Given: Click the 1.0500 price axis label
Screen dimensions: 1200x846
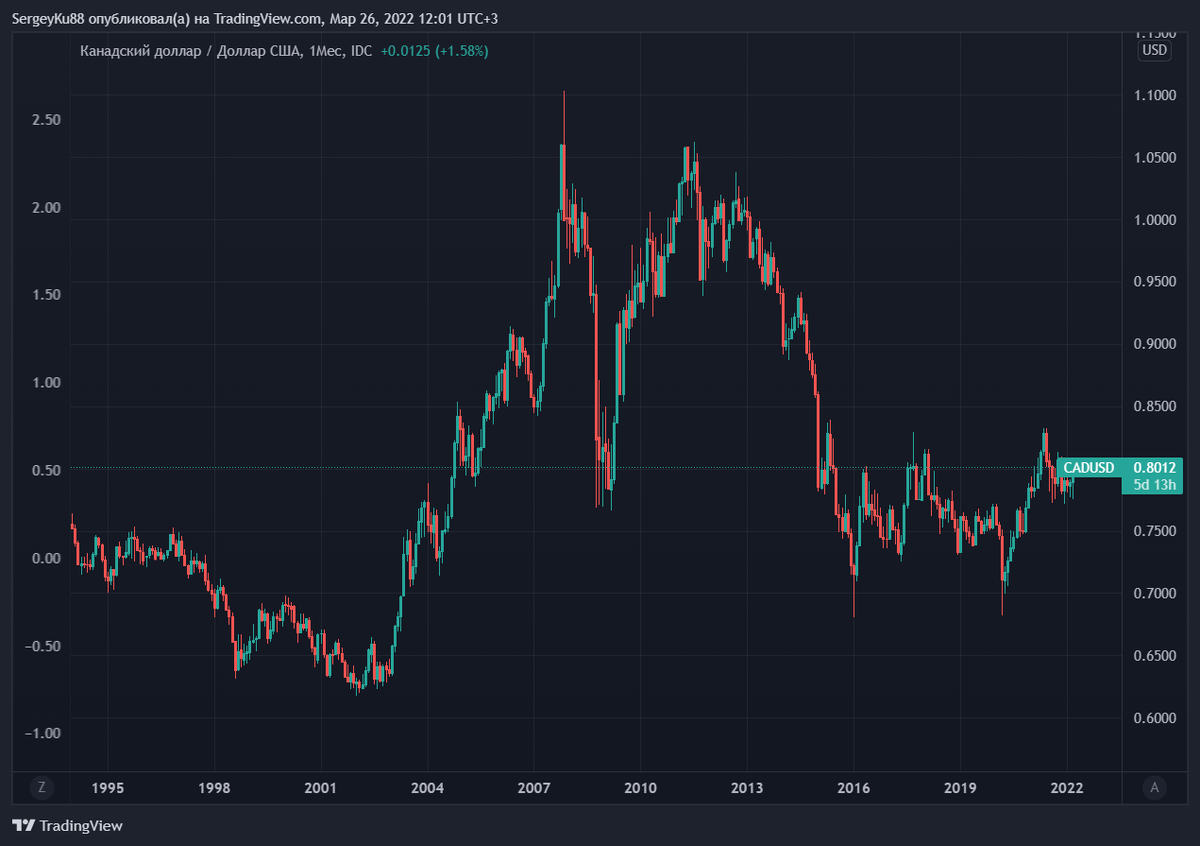Looking at the screenshot, I should [x=1154, y=157].
